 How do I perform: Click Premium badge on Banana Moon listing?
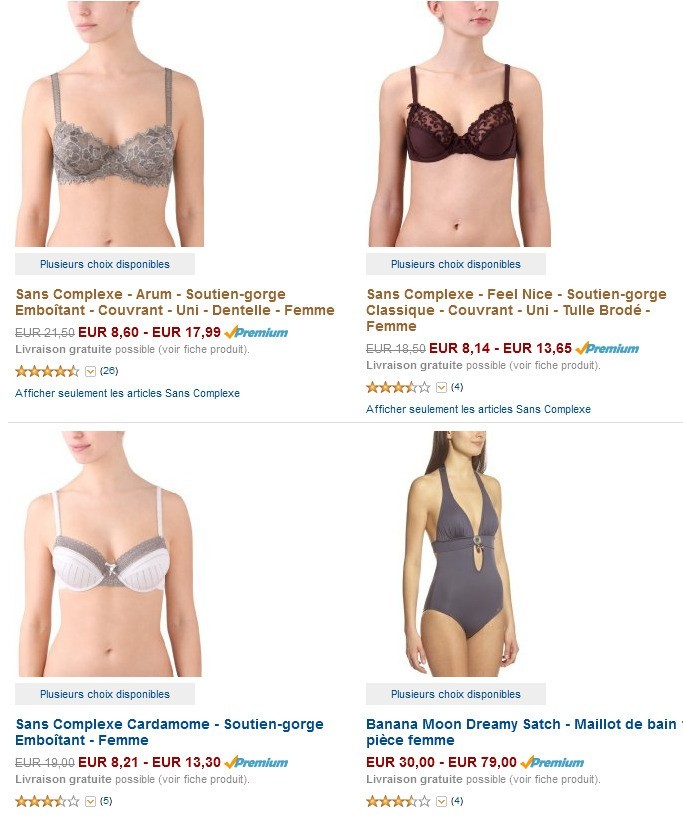[552, 763]
